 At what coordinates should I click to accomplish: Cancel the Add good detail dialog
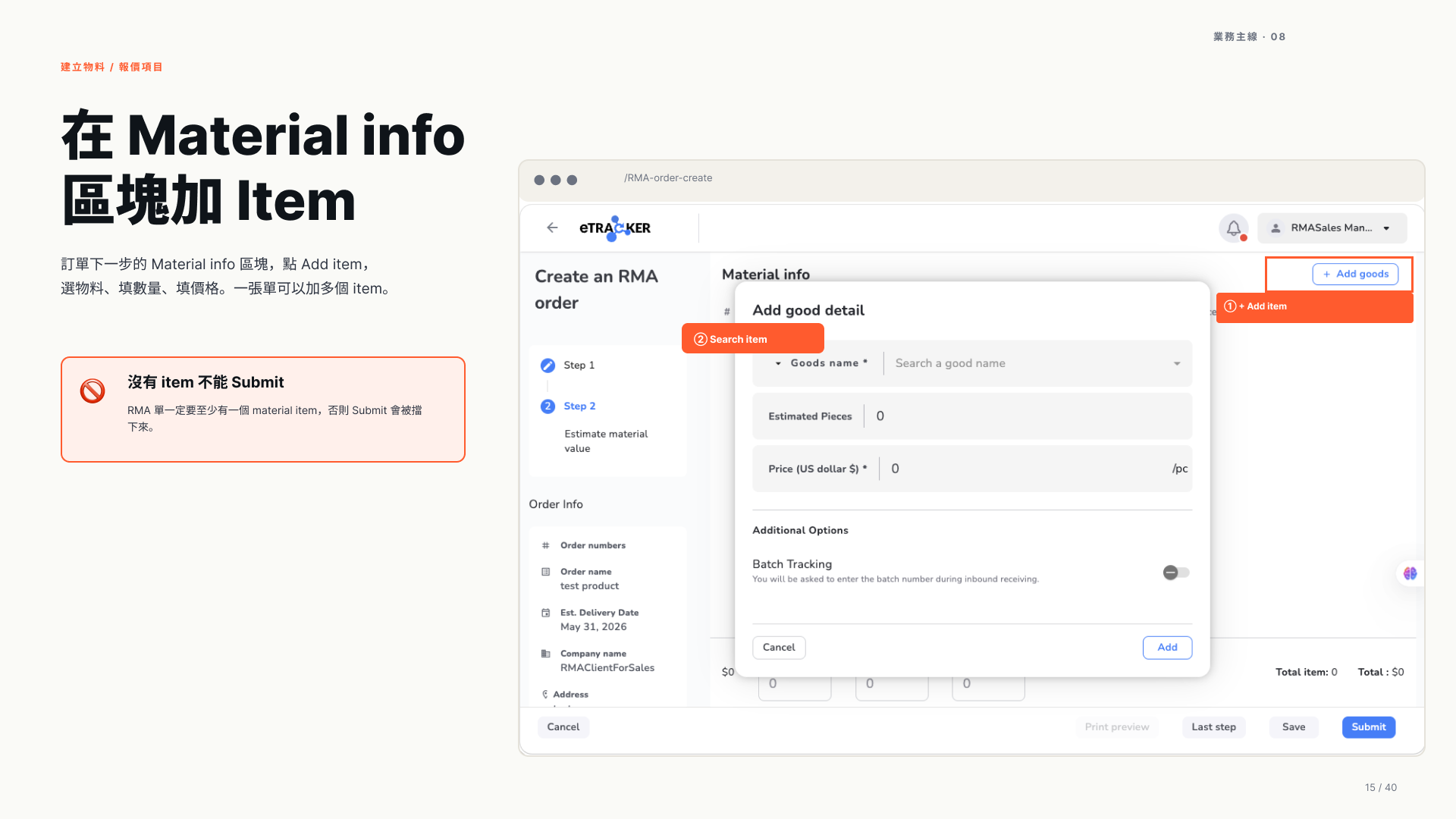pyautogui.click(x=779, y=648)
